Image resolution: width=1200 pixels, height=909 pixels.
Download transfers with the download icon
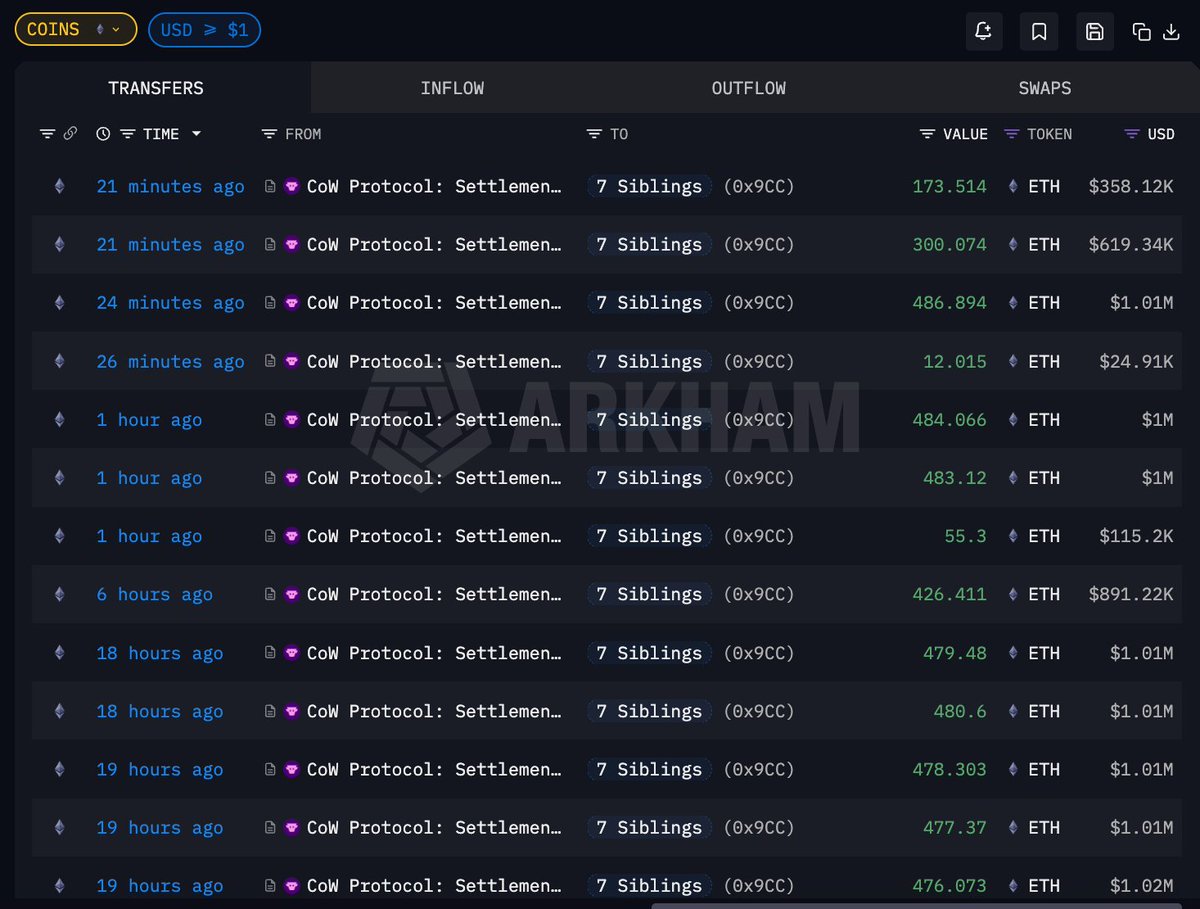(1172, 32)
